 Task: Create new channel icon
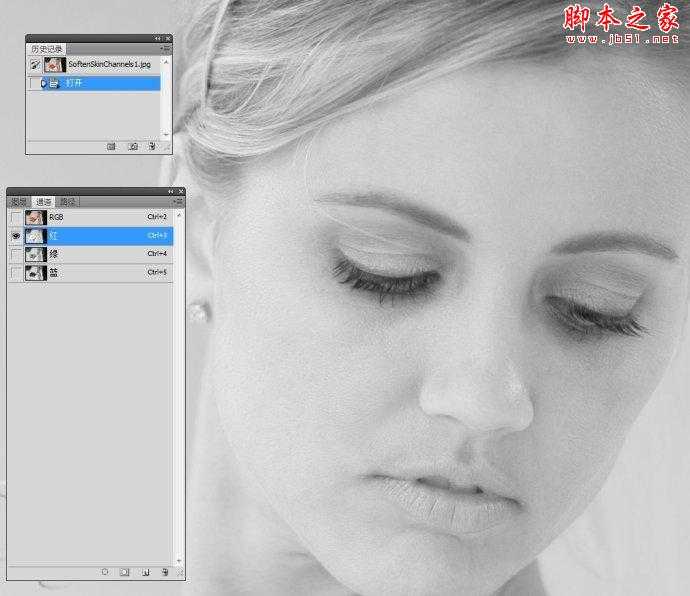146,572
